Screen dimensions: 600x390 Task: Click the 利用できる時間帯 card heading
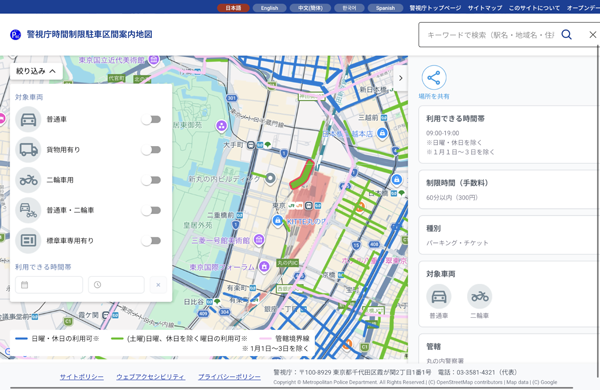[x=455, y=119]
